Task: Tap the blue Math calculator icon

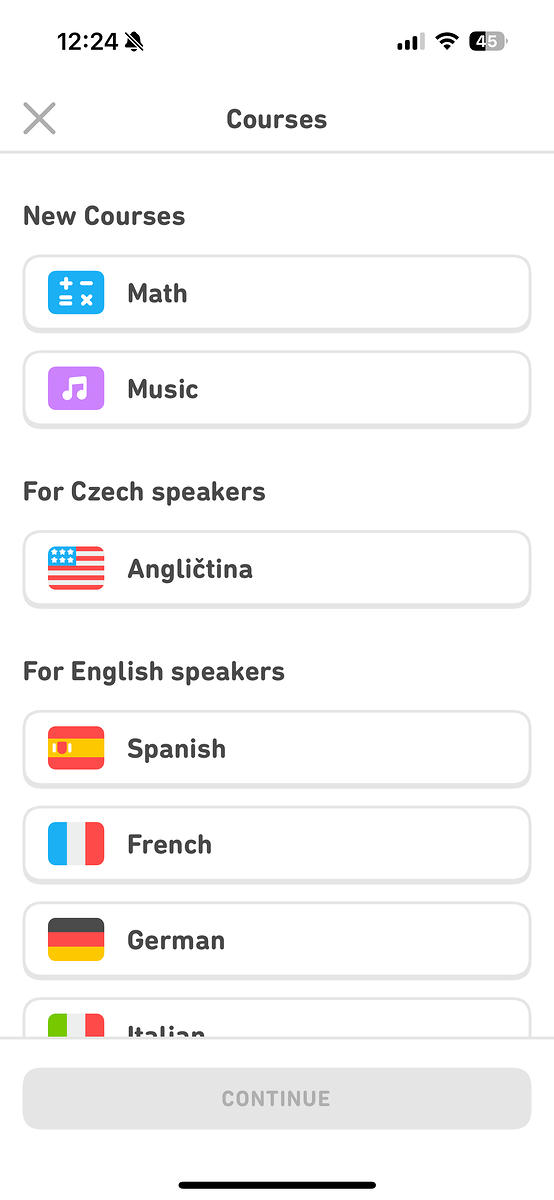Action: (76, 293)
